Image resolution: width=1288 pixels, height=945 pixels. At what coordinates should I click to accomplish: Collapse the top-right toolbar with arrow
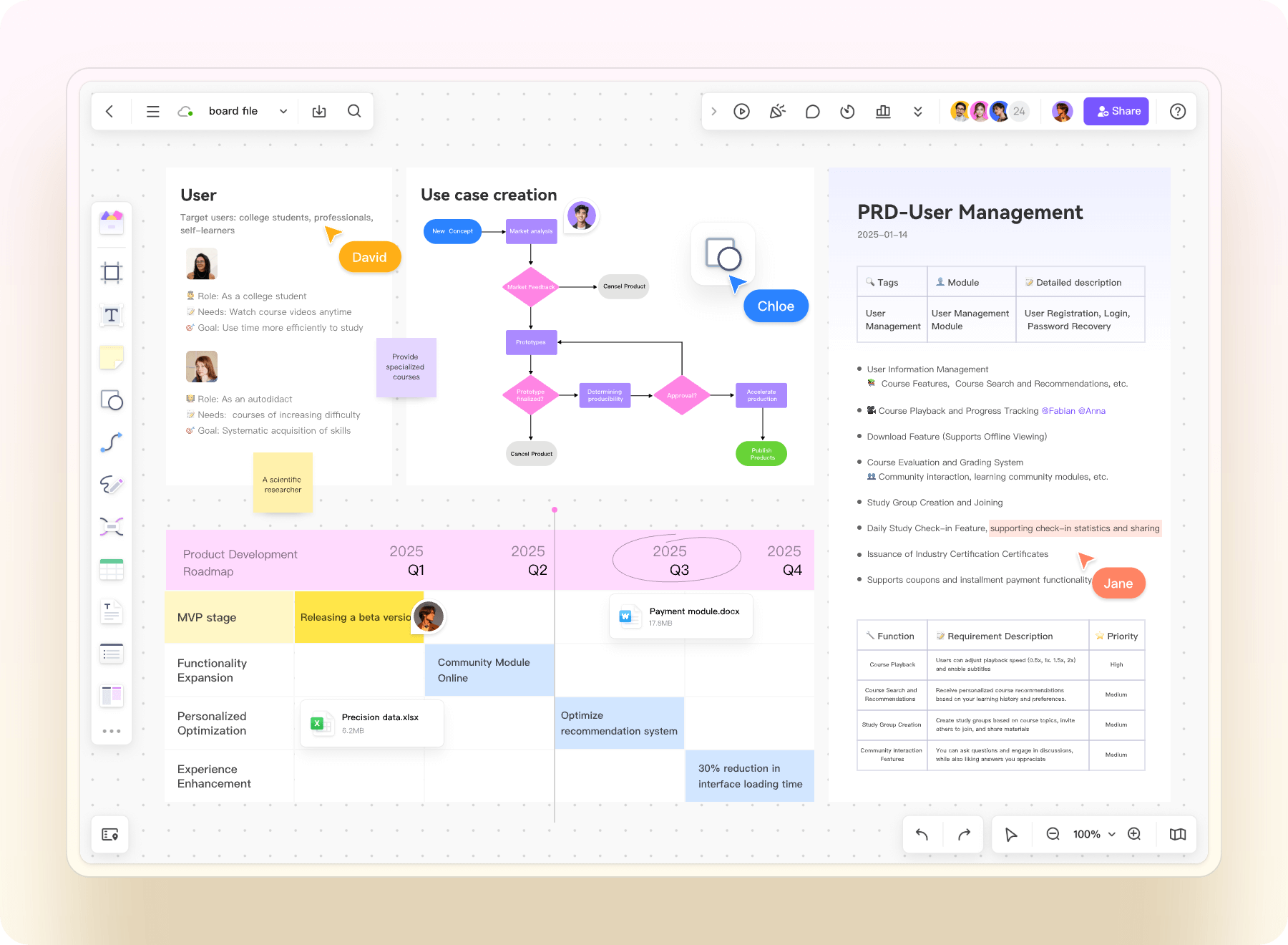tap(713, 112)
